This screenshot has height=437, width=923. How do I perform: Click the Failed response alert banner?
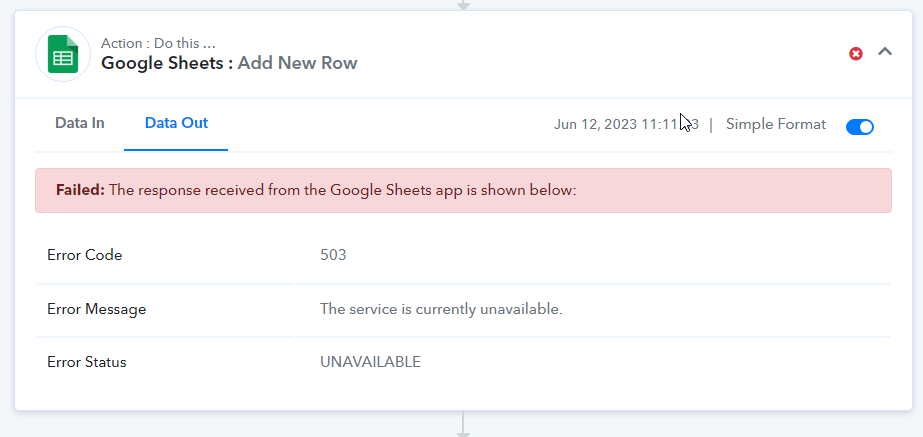click(x=463, y=190)
